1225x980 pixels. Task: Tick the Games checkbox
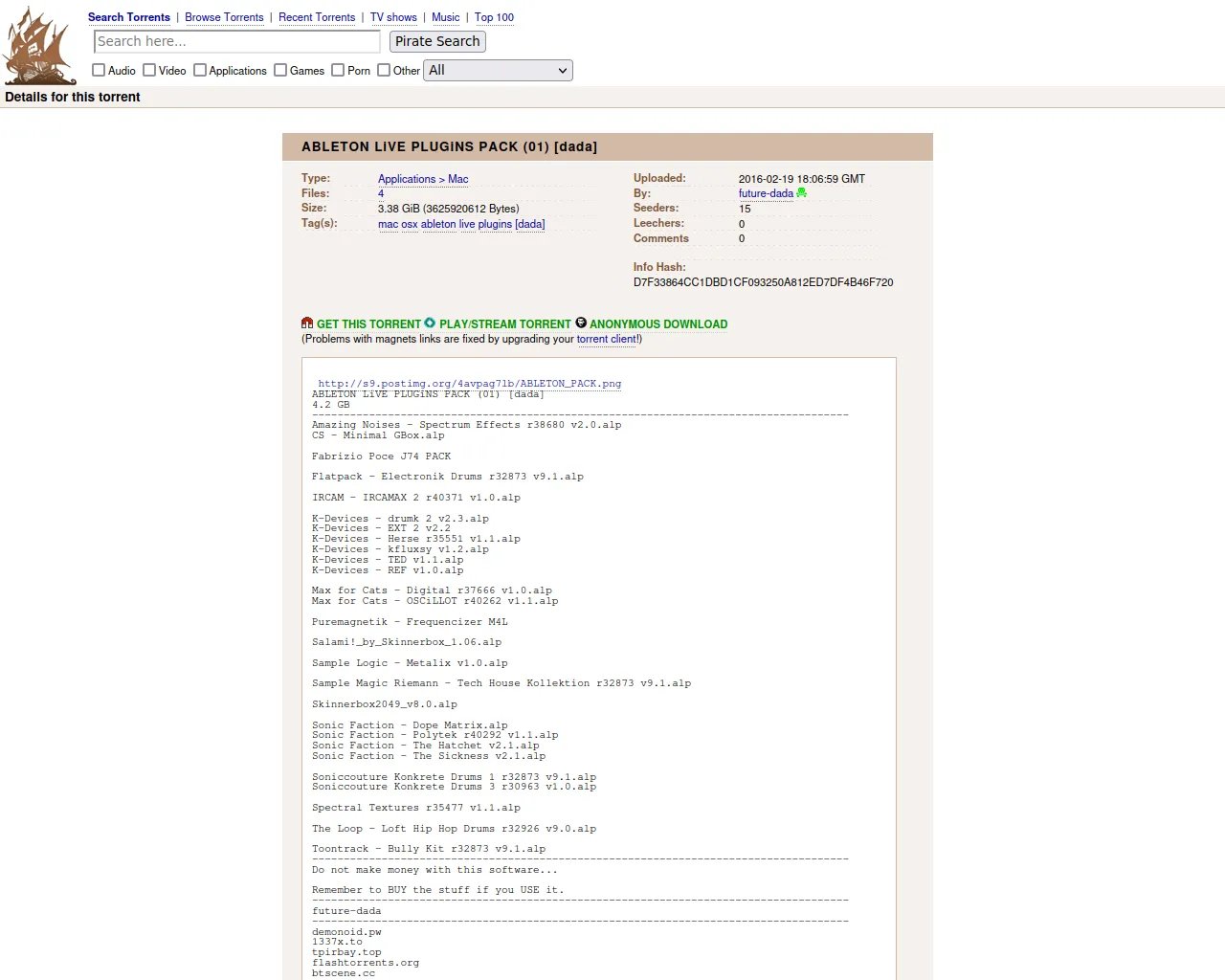[280, 70]
